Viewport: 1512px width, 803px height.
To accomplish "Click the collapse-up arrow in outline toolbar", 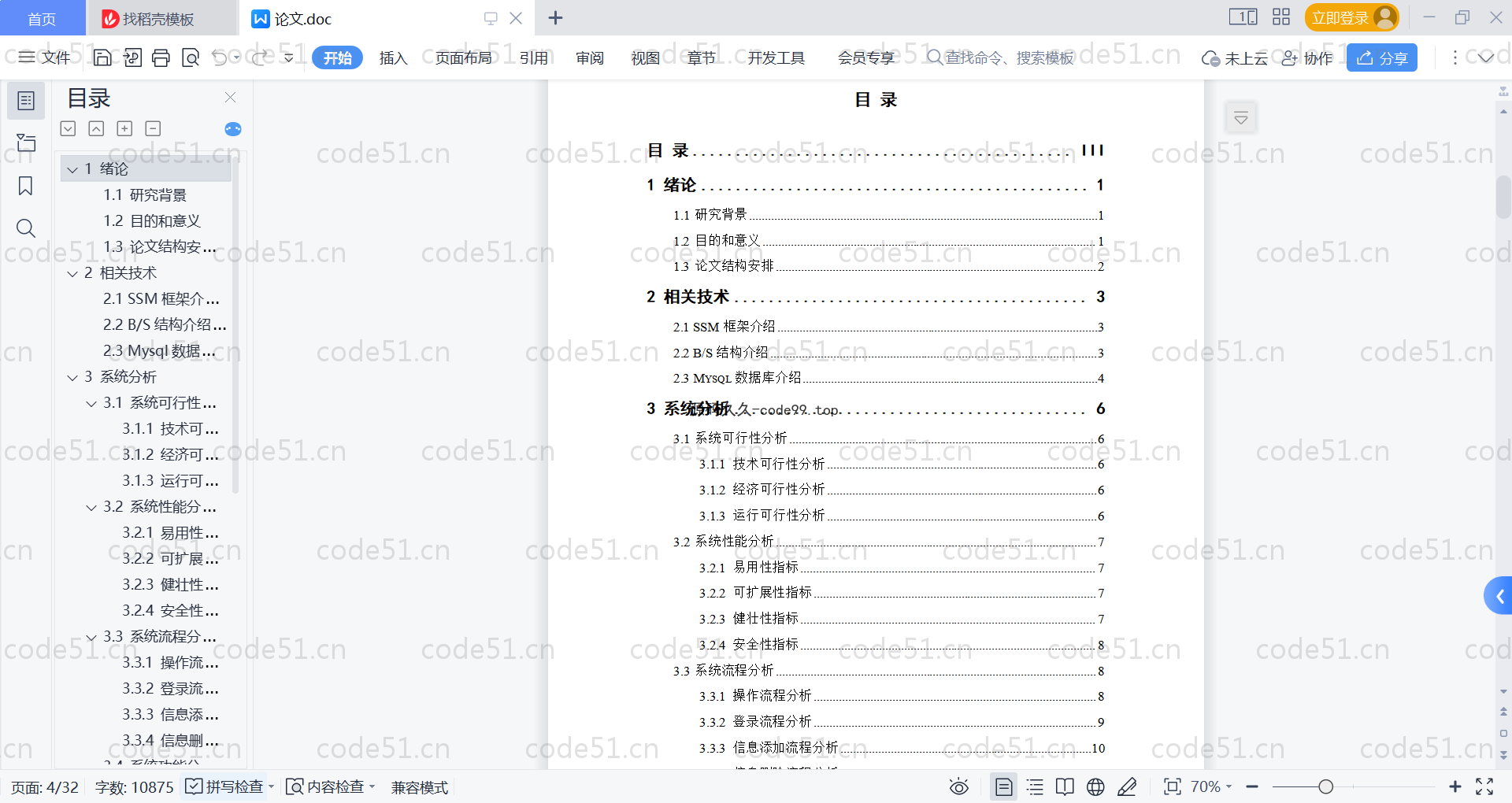I will coord(96,128).
